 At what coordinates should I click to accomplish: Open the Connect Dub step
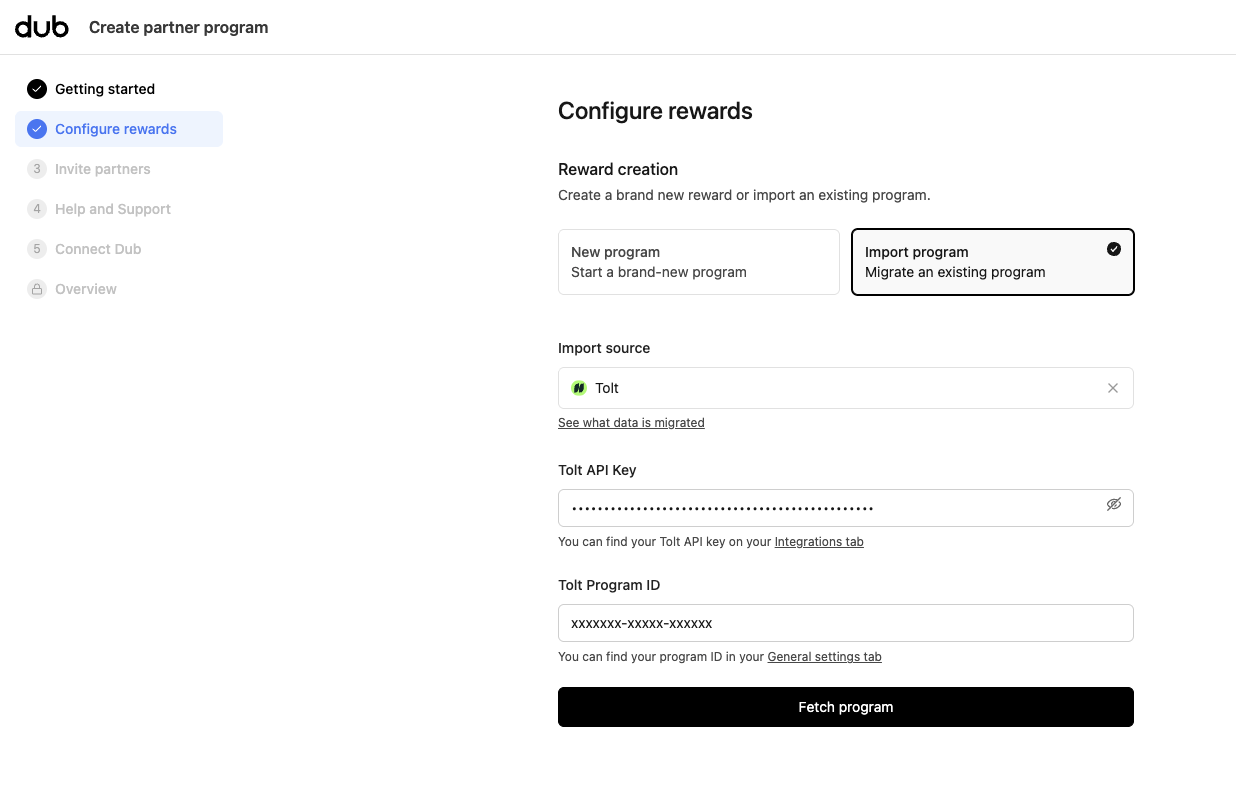coord(98,249)
